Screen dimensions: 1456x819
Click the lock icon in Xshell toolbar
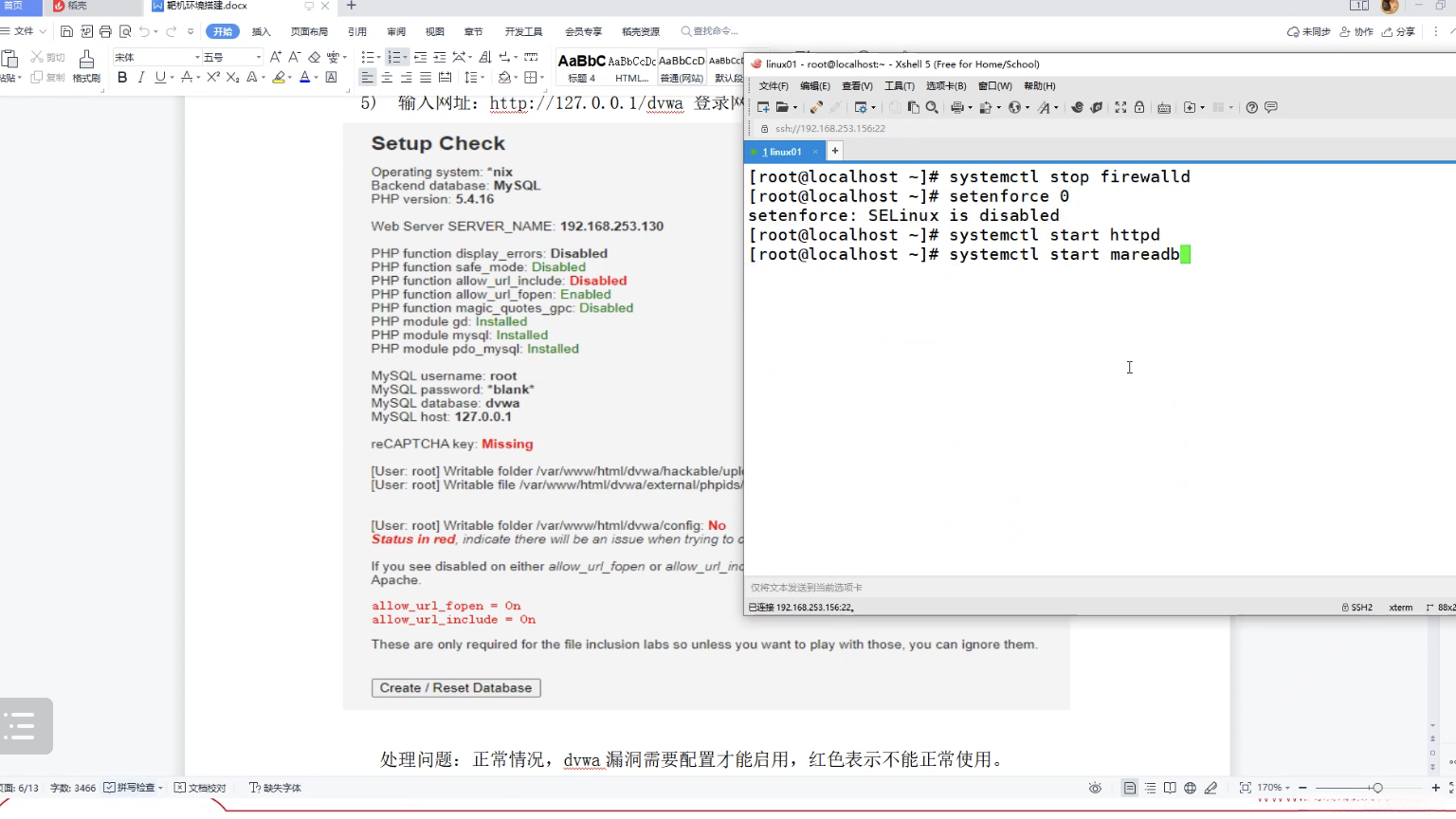[x=1139, y=107]
